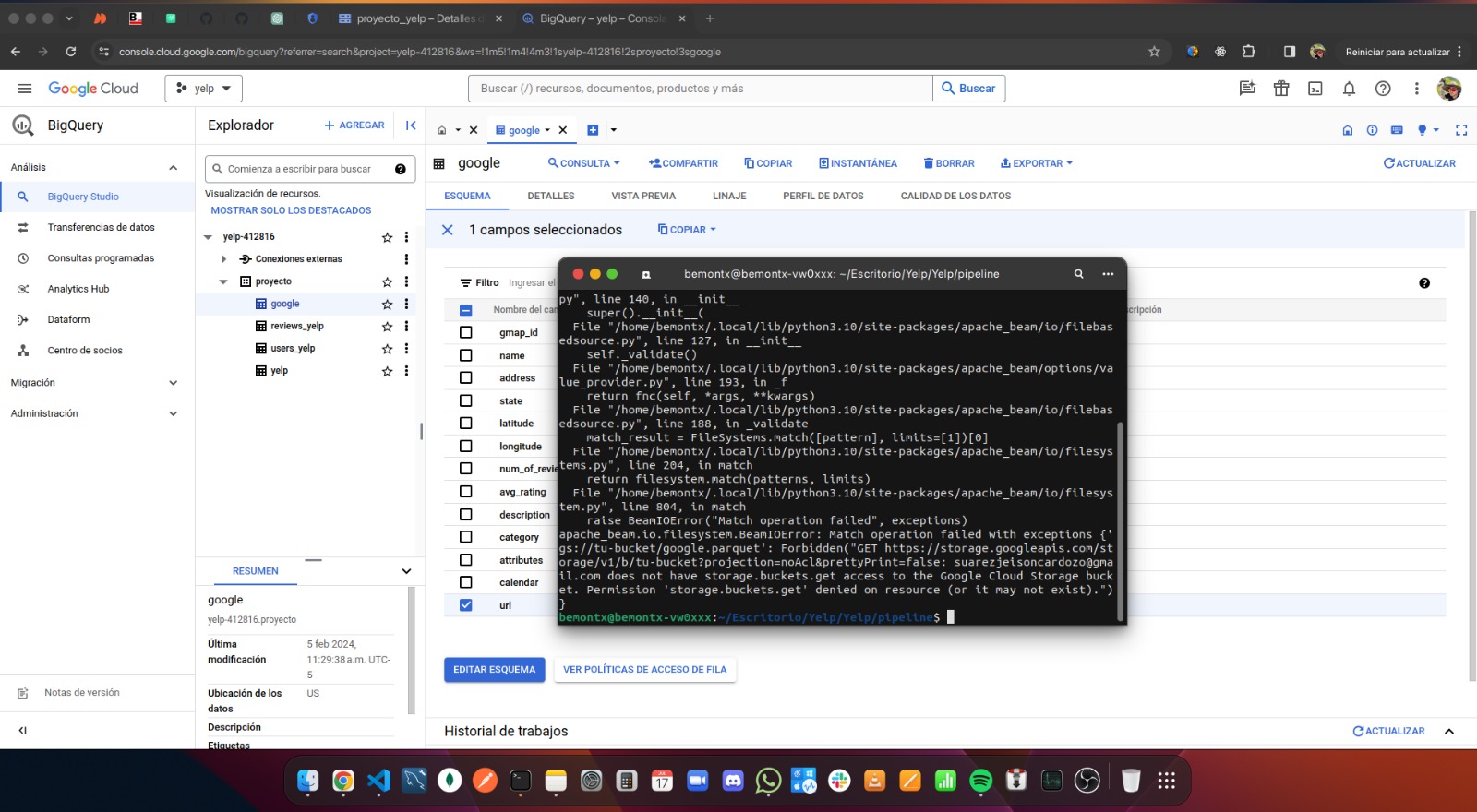Image resolution: width=1477 pixels, height=812 pixels.
Task: Open Cloud Shell terminal icon in header
Action: (x=1315, y=89)
